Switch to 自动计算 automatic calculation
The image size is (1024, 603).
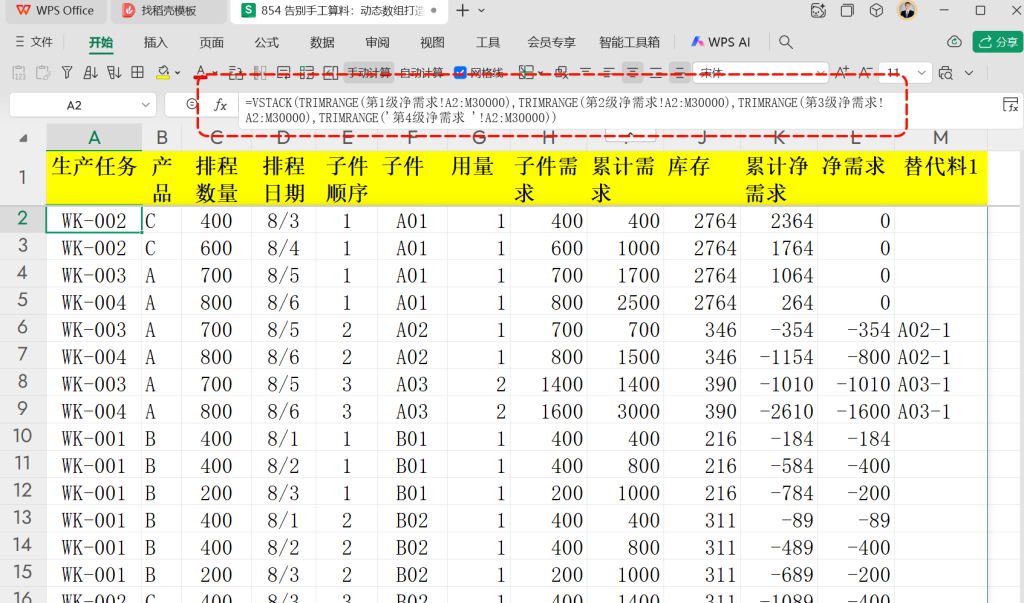[421, 73]
